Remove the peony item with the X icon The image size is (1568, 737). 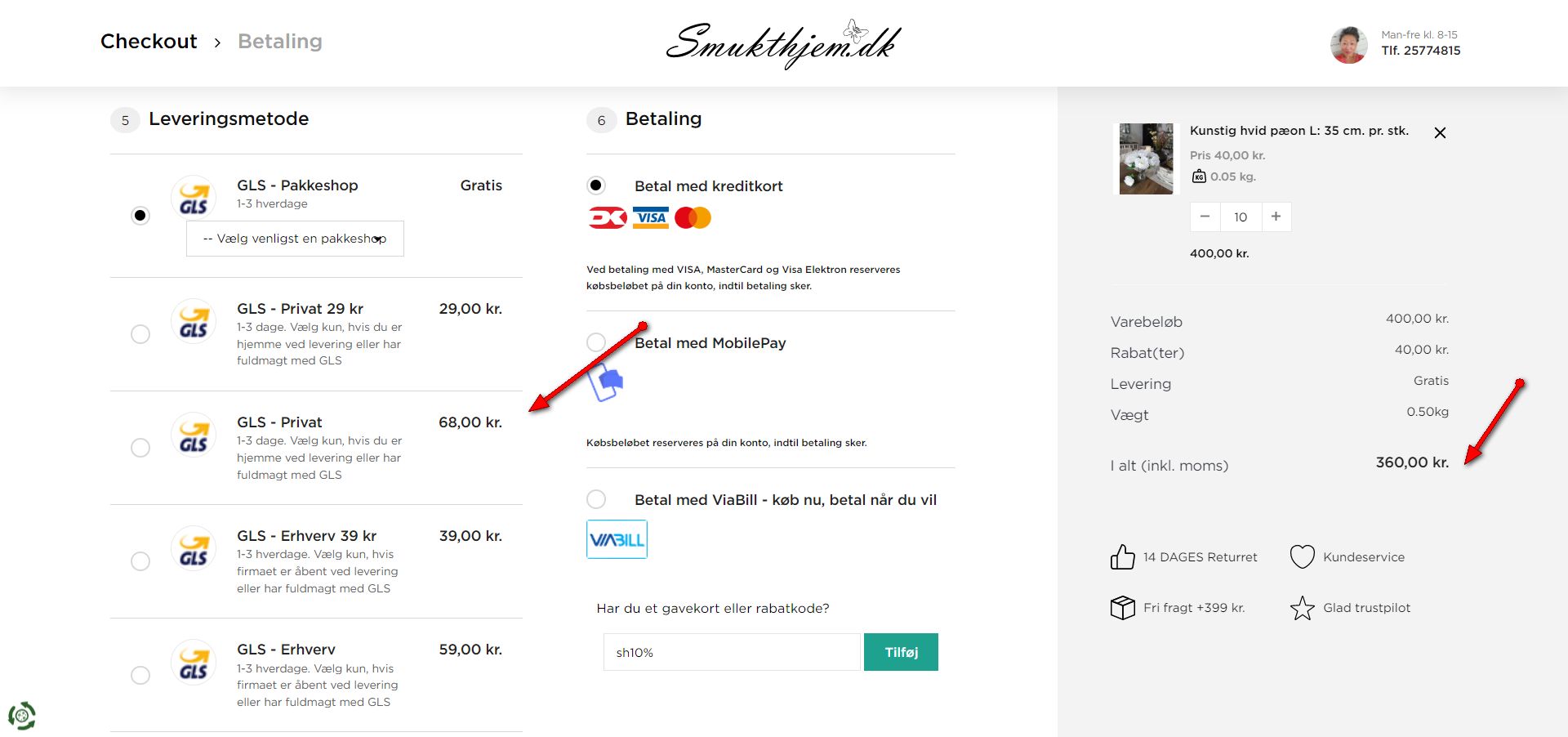tap(1440, 133)
